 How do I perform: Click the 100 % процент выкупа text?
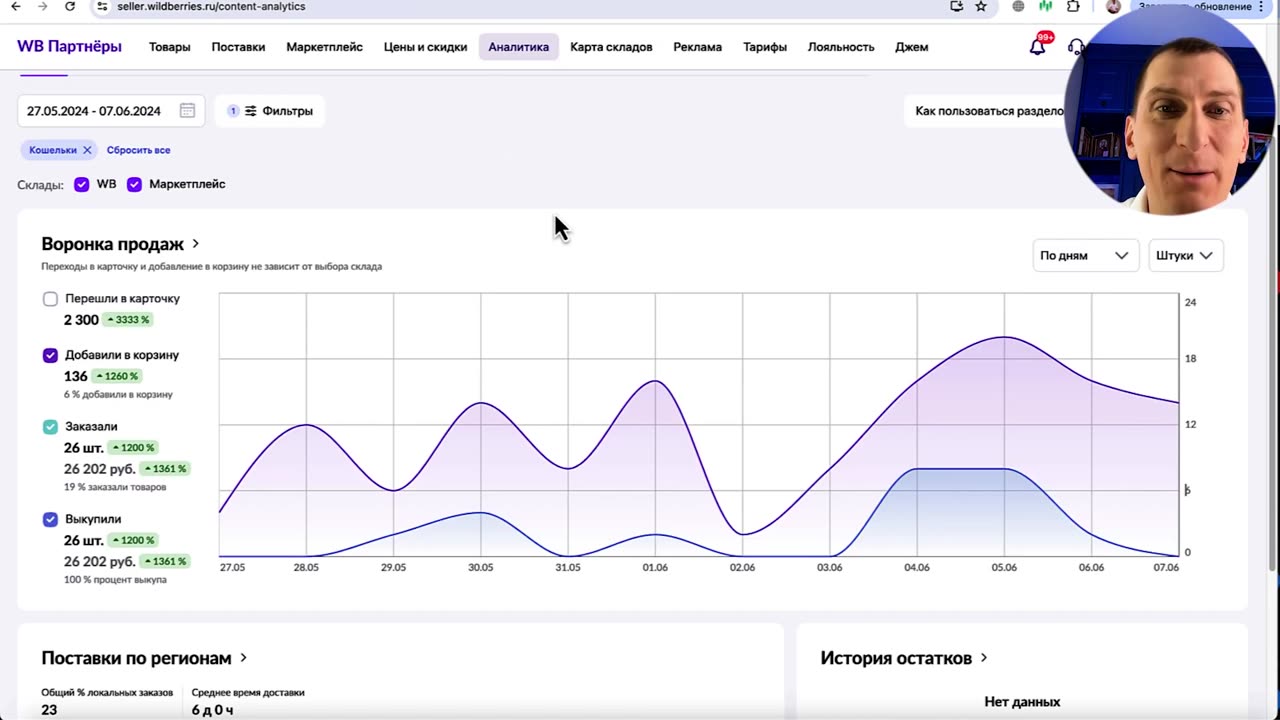point(115,580)
